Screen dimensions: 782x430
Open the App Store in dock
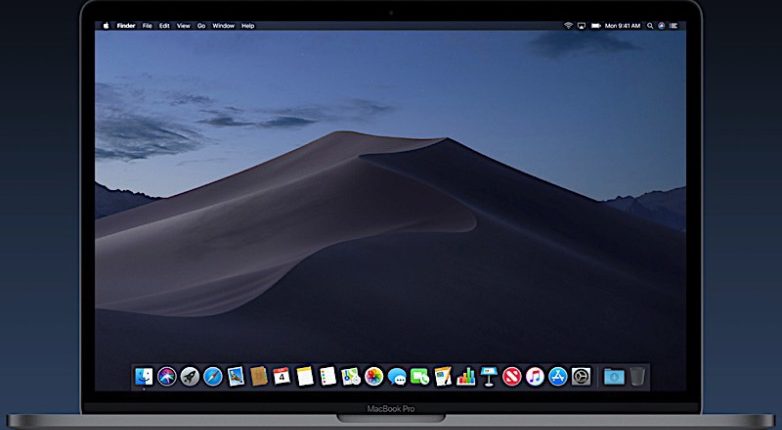(558, 376)
